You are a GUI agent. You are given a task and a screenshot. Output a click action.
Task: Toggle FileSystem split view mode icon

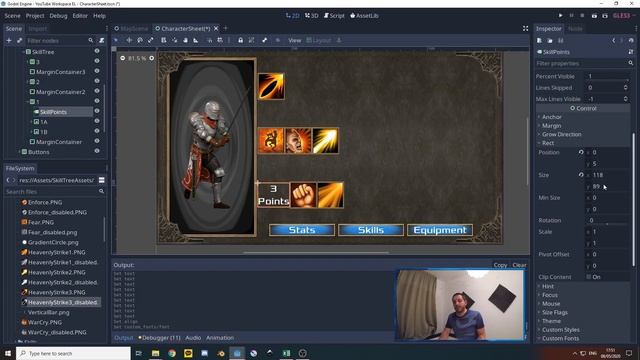(x=102, y=180)
